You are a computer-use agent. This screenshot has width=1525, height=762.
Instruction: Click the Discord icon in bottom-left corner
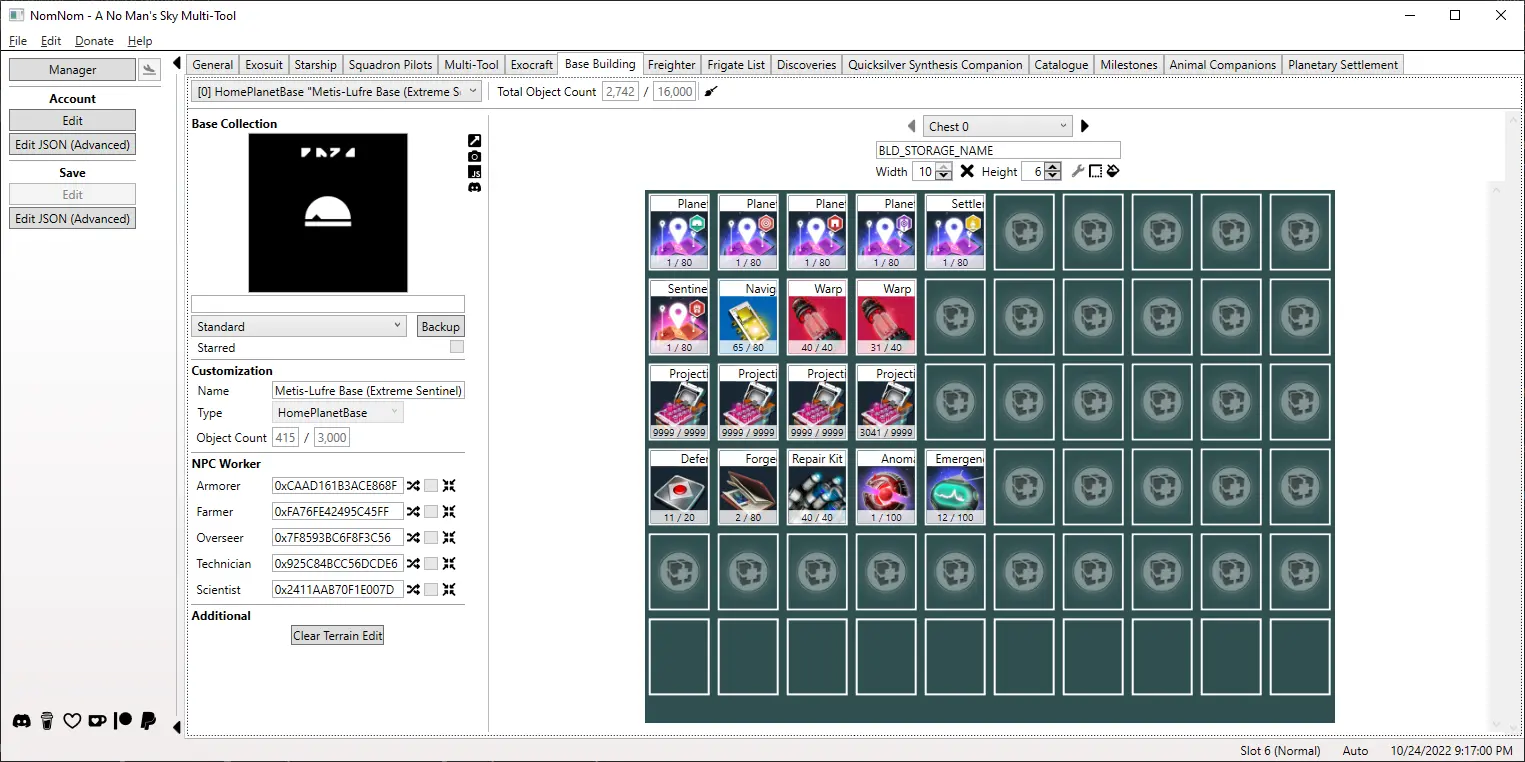21,721
